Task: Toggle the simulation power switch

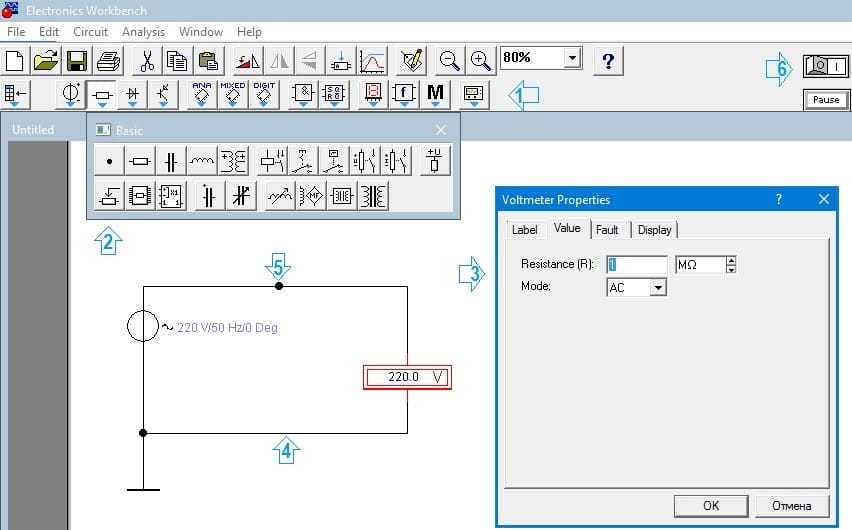Action: coord(825,66)
